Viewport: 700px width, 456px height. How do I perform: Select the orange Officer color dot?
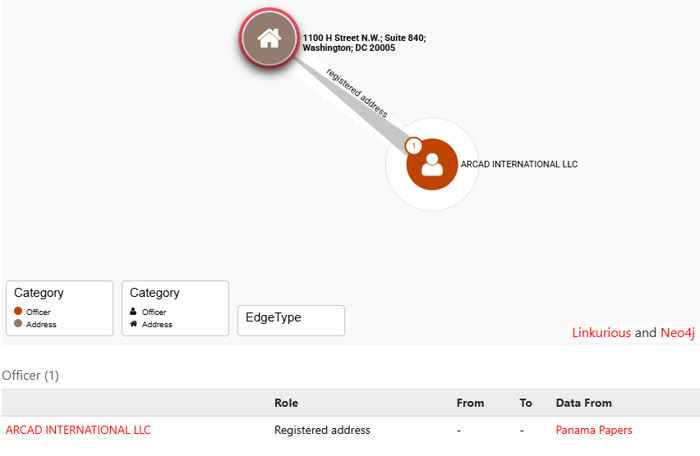point(18,312)
